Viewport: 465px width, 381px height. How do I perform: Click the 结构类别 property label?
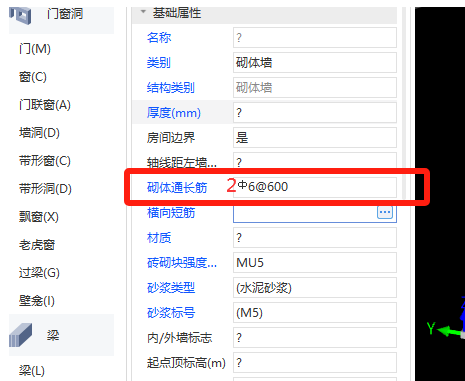pos(171,88)
